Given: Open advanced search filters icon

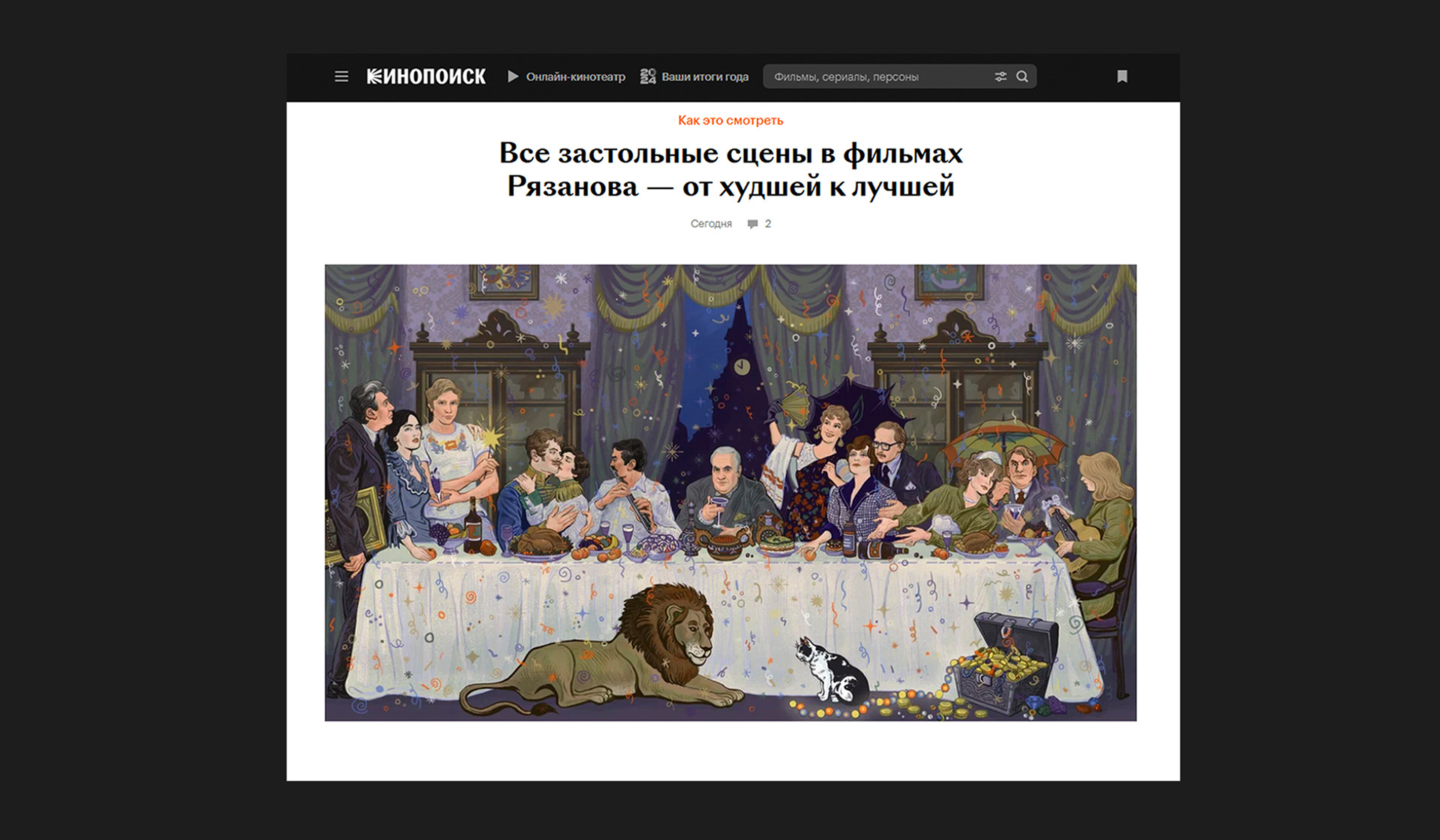Looking at the screenshot, I should pyautogui.click(x=1000, y=76).
